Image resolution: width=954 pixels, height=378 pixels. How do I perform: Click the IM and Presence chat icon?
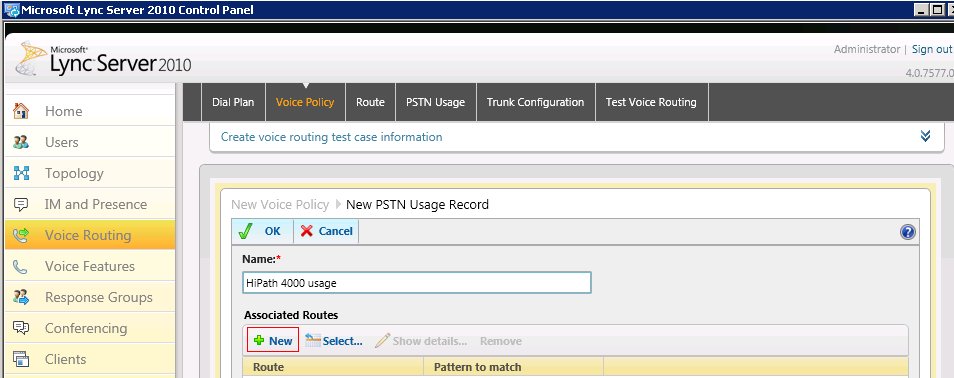click(x=21, y=205)
